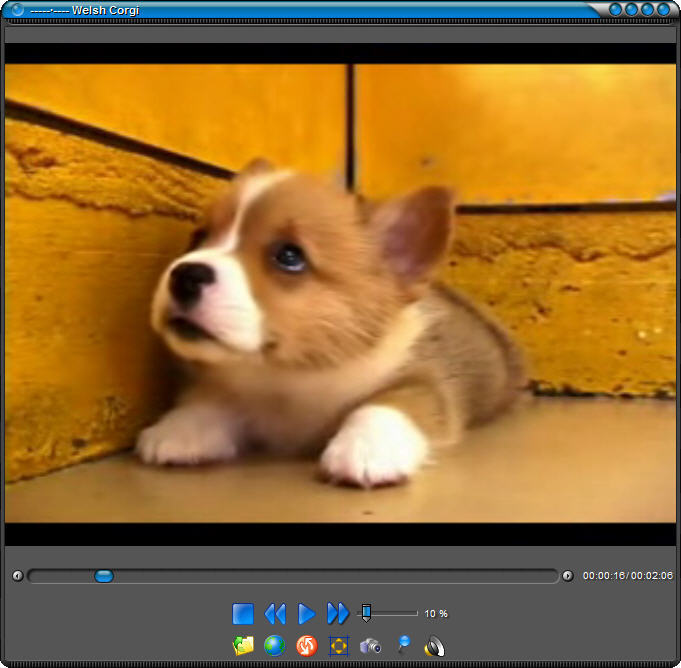Mute audio with the speaker icon

pyautogui.click(x=434, y=646)
